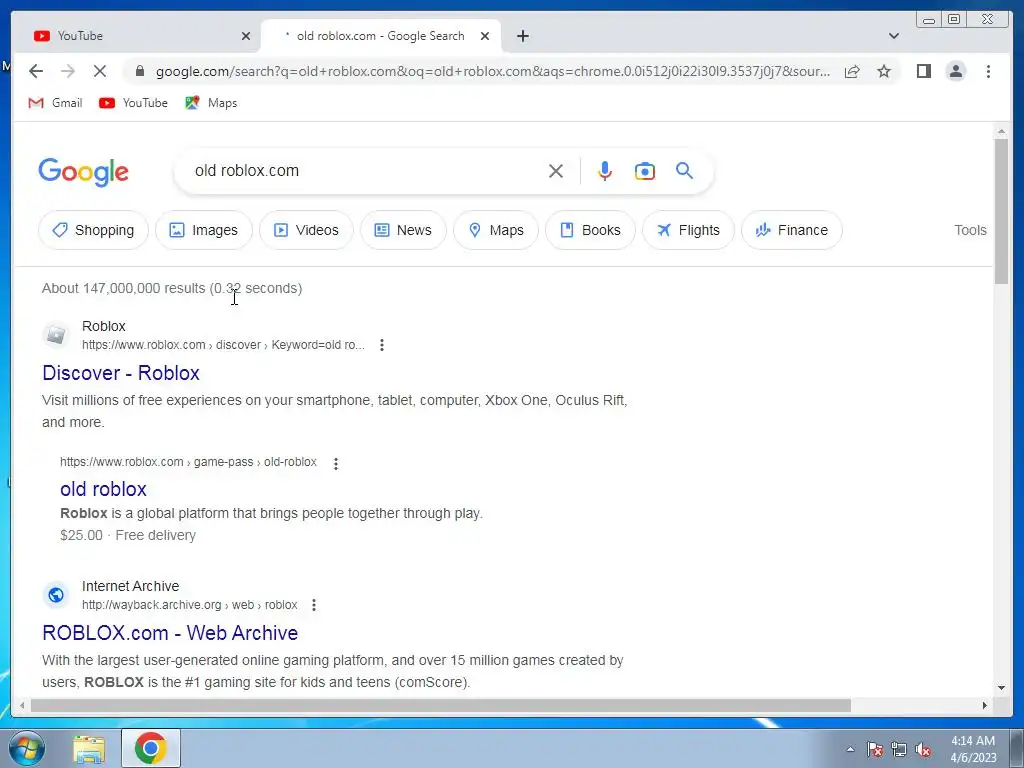Click the Show desktop strip beside the clock
1024x768 pixels.
point(1017,748)
